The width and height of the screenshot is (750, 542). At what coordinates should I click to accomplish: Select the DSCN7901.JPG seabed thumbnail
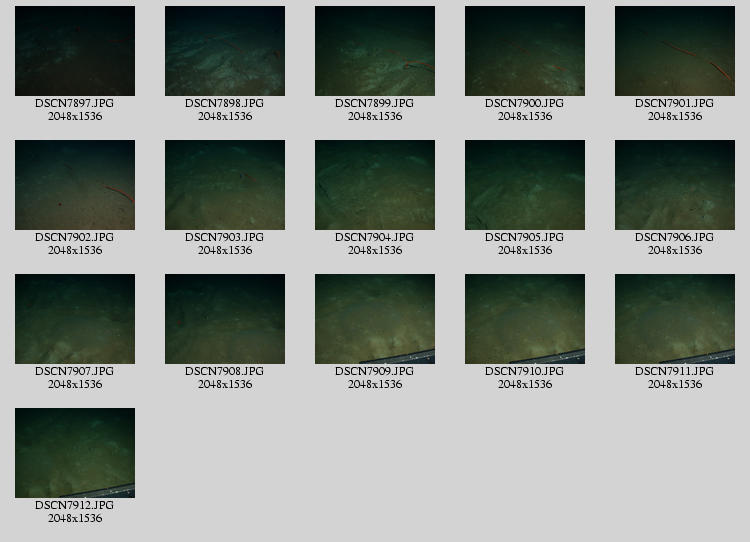coord(675,51)
